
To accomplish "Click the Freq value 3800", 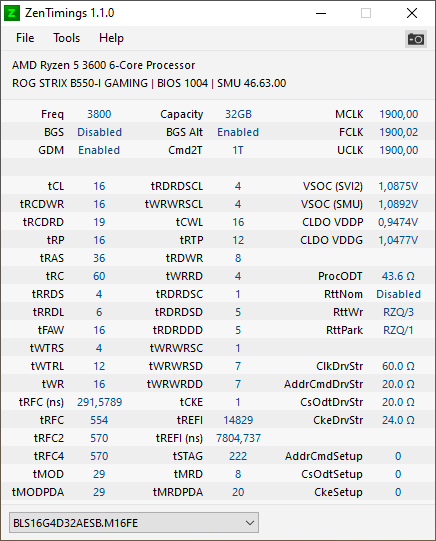I will (x=99, y=114).
